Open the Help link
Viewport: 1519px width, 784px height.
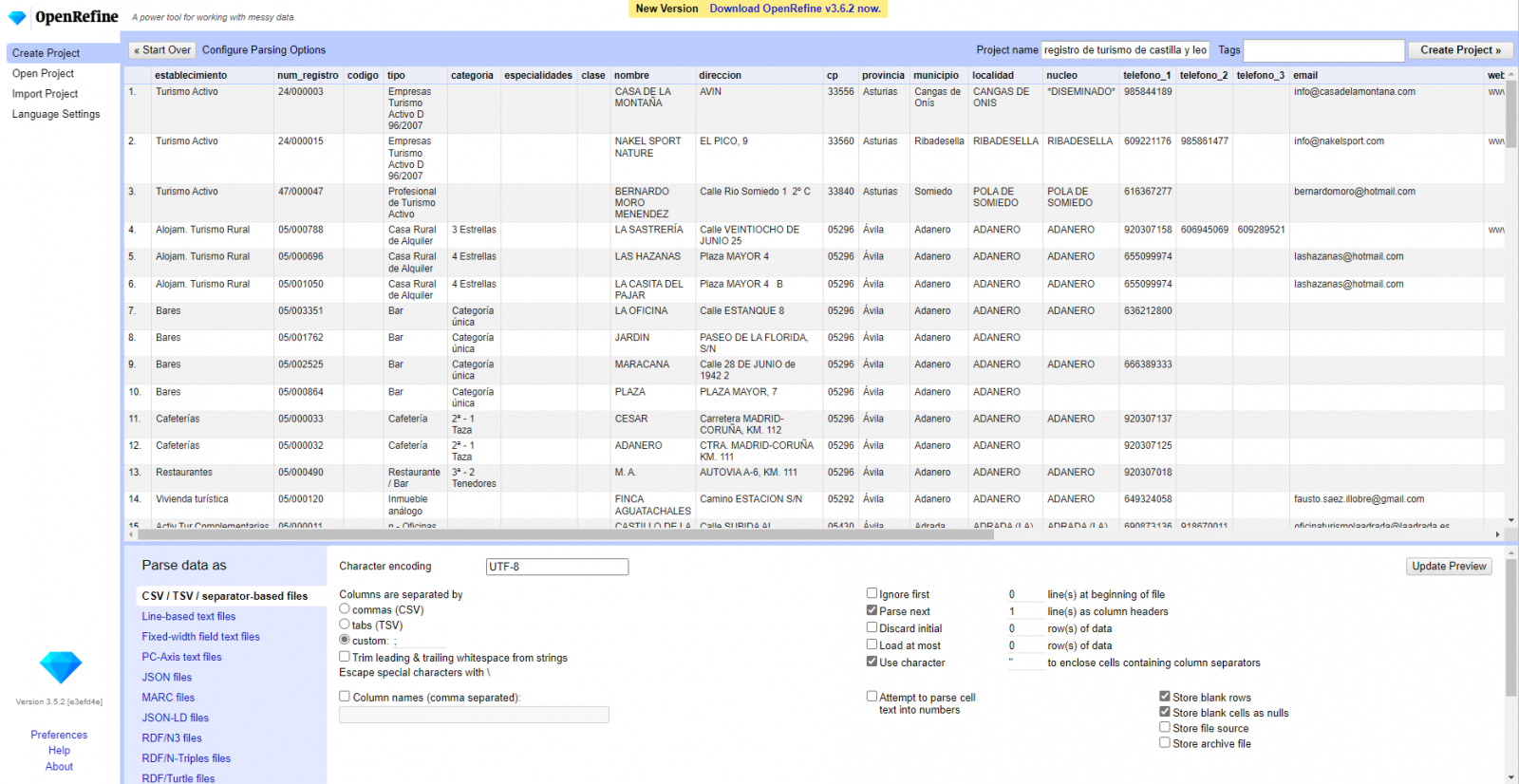59,751
